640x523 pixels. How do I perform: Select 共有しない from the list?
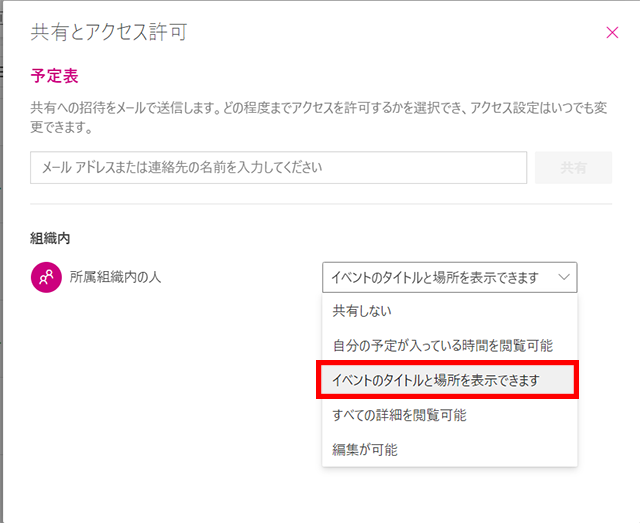pos(362,311)
